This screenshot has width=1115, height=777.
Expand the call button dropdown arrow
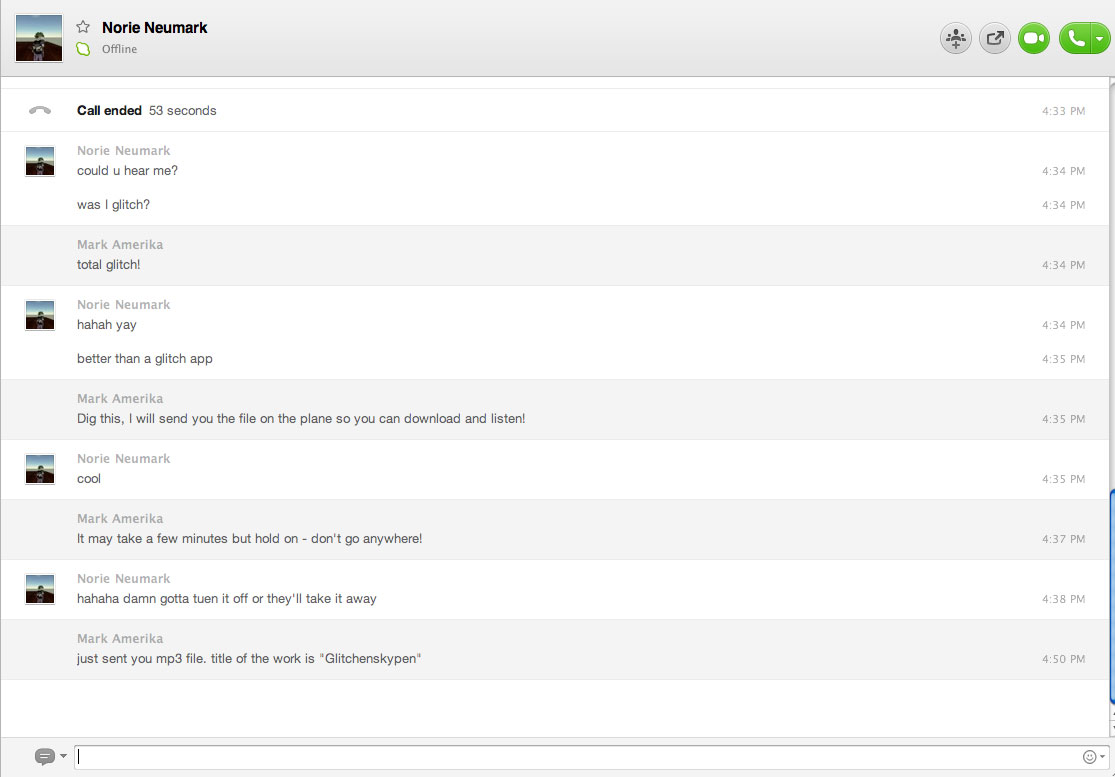point(1100,39)
